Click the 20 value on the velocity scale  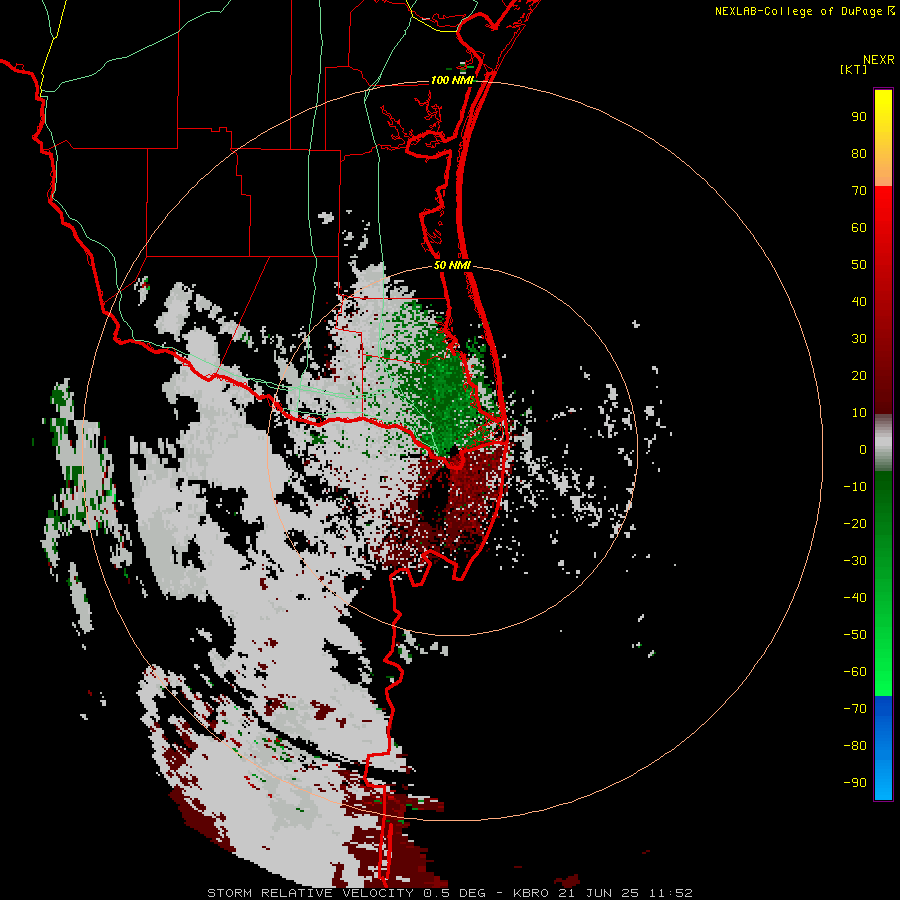859,376
